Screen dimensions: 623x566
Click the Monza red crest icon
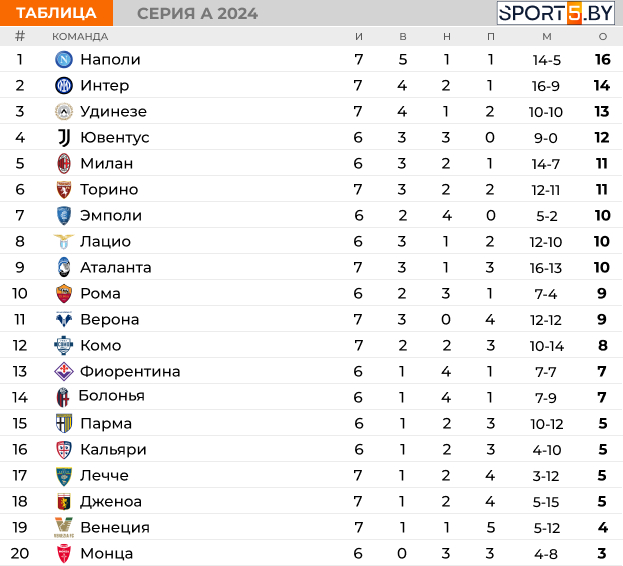pyautogui.click(x=64, y=553)
